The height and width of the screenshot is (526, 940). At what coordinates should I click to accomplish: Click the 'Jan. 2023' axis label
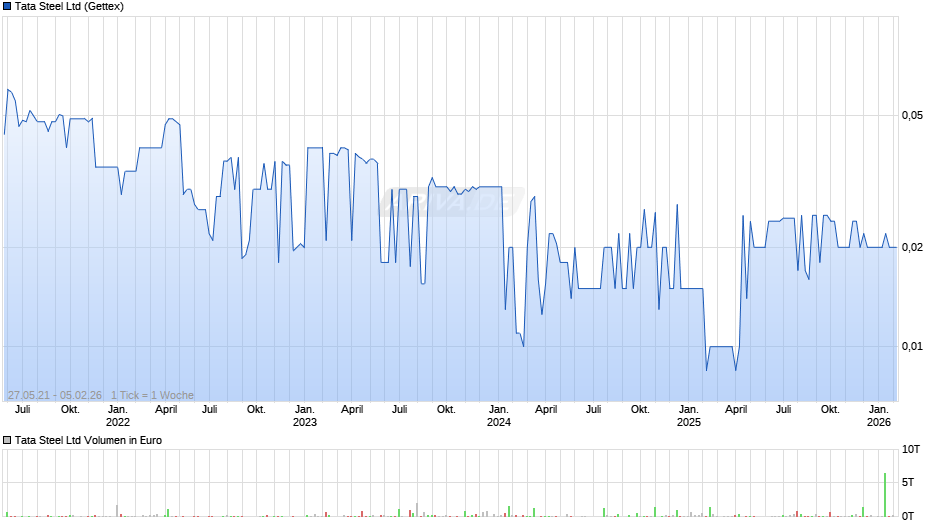[305, 416]
